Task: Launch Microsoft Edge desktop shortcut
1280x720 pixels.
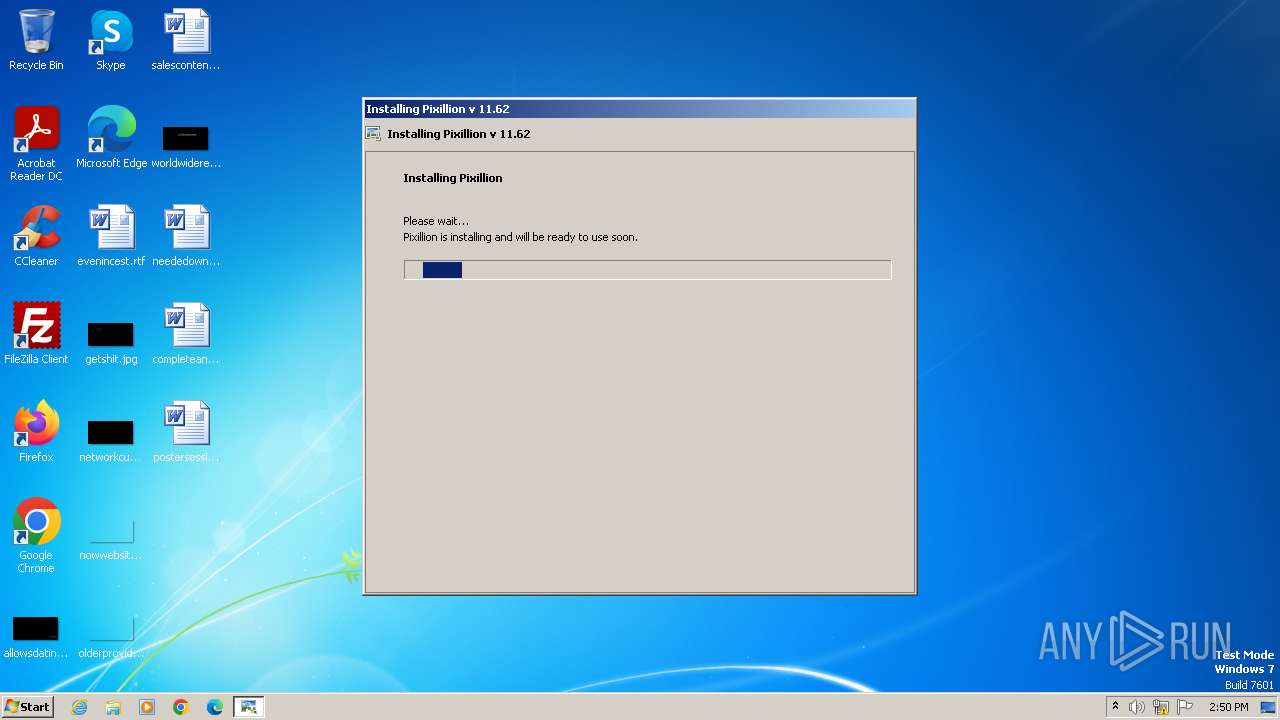Action: point(111,139)
